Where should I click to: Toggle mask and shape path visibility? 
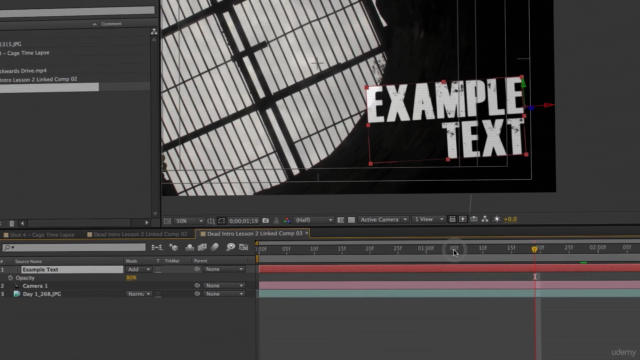coord(221,221)
